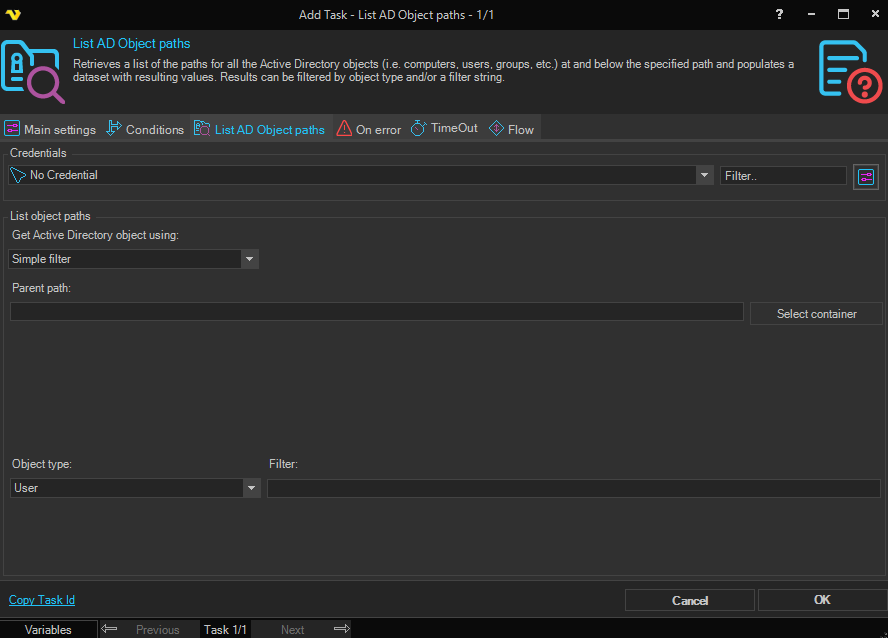Go to the Flow tab
The image size is (888, 638).
[512, 129]
